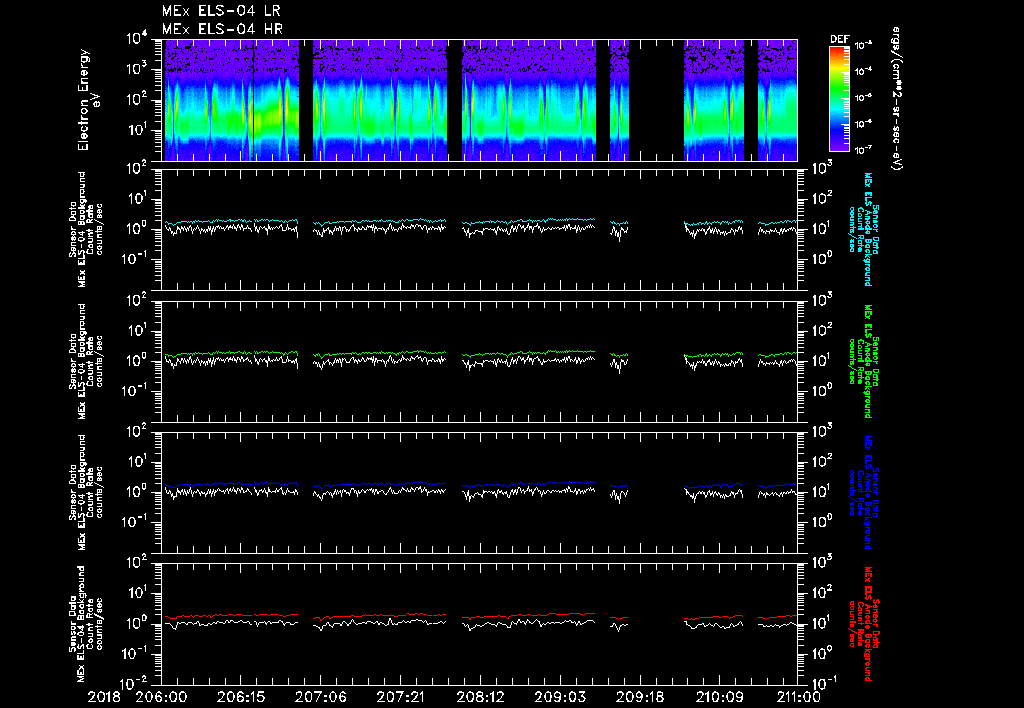Click the "210:09" time axis label
The height and width of the screenshot is (708, 1024).
pos(718,697)
